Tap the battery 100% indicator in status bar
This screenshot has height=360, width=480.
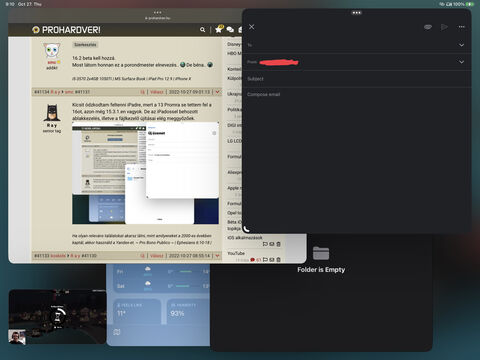(464, 4)
